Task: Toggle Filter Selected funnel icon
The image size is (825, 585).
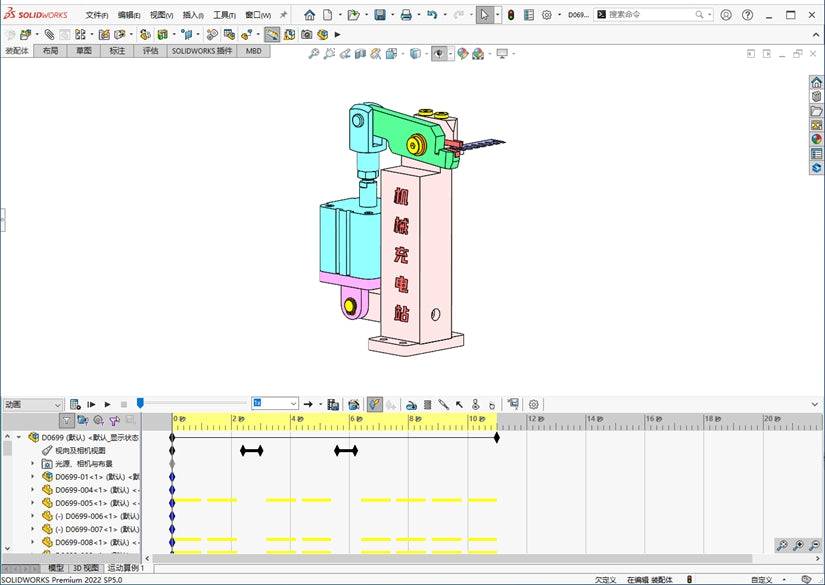Action: (115, 420)
